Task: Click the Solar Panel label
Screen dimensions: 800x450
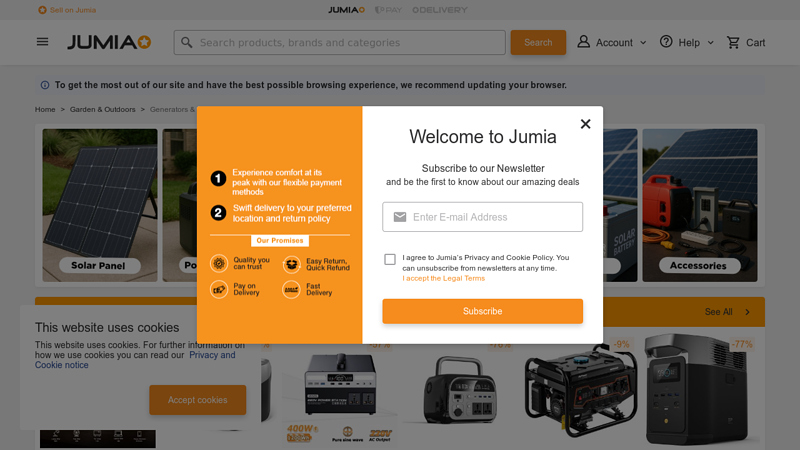Action: tap(98, 265)
